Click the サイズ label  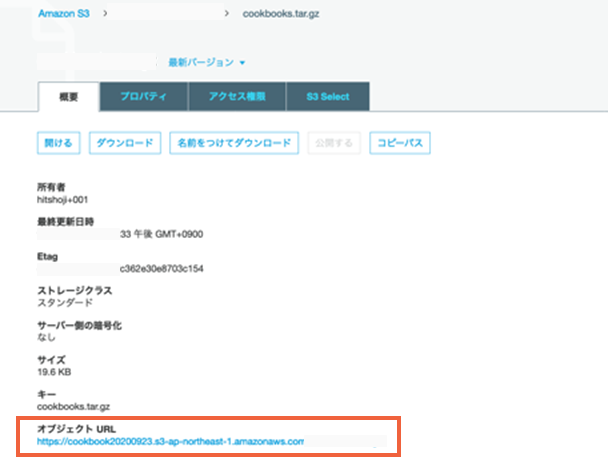pyautogui.click(x=51, y=360)
